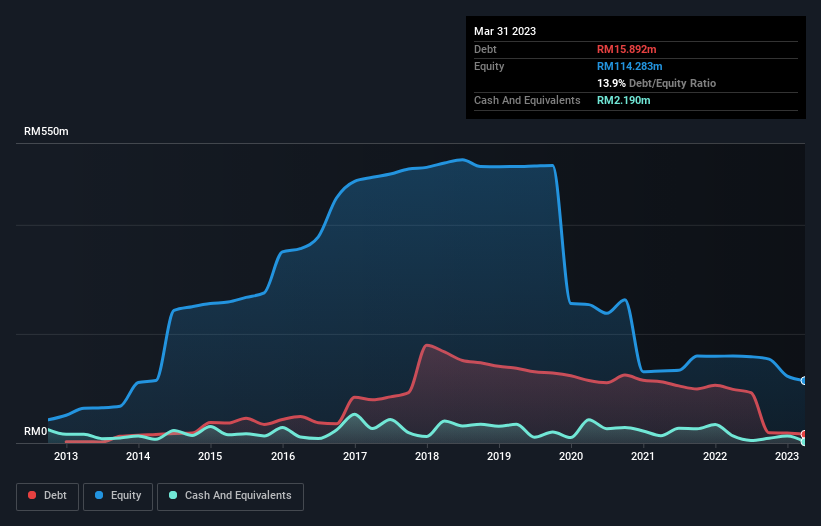Click Cash And Equivalents label in tooltip
This screenshot has width=821, height=526.
[x=527, y=100]
